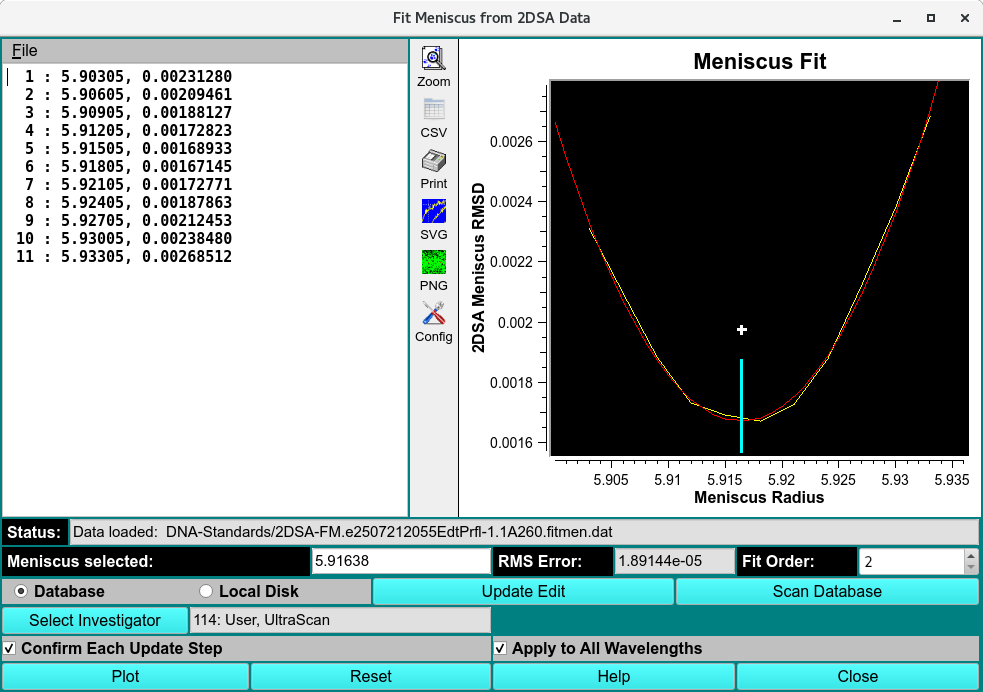Start a Scan Database search
Screen dimensions: 983x692
click(825, 591)
